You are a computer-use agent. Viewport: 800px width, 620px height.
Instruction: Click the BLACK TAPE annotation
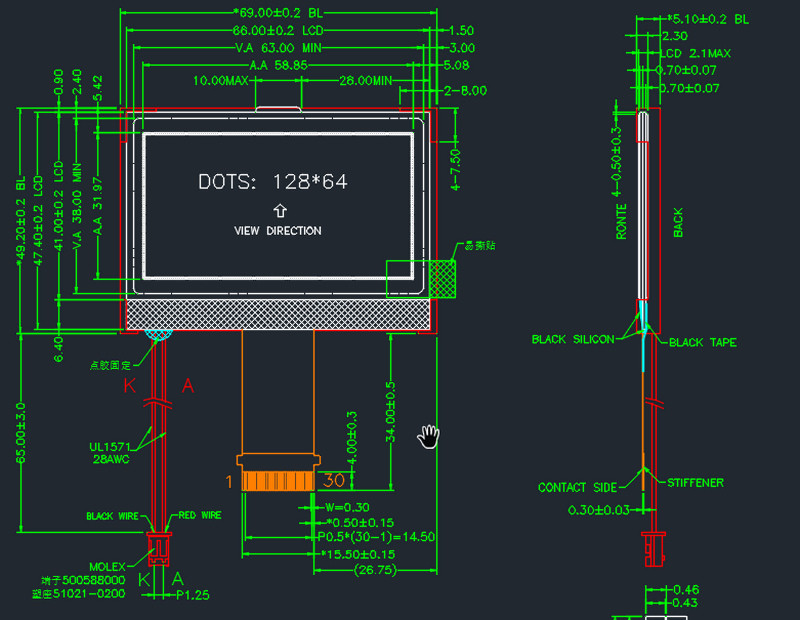(x=703, y=342)
